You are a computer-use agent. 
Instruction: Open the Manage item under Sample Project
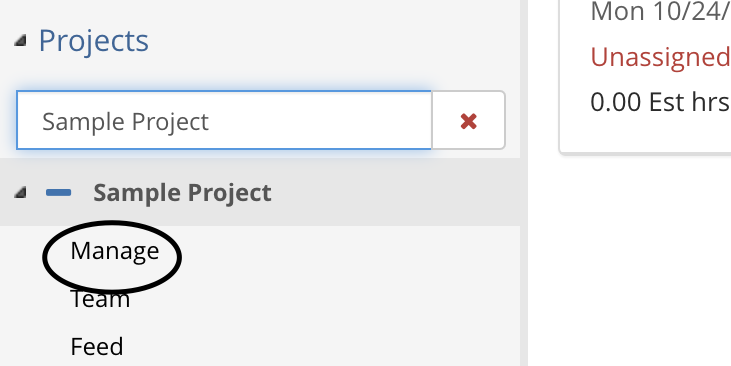[x=115, y=251]
